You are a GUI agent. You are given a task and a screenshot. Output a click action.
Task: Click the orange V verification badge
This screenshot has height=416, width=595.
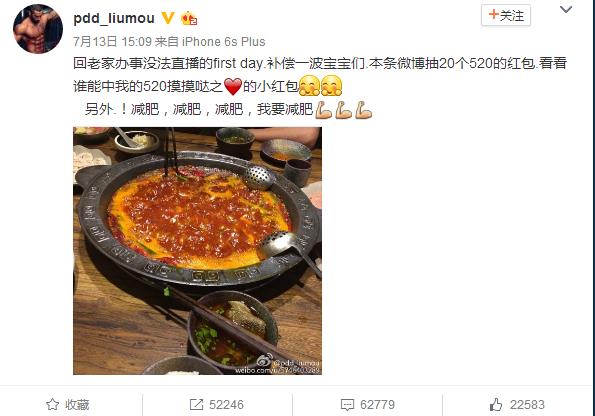pyautogui.click(x=168, y=17)
